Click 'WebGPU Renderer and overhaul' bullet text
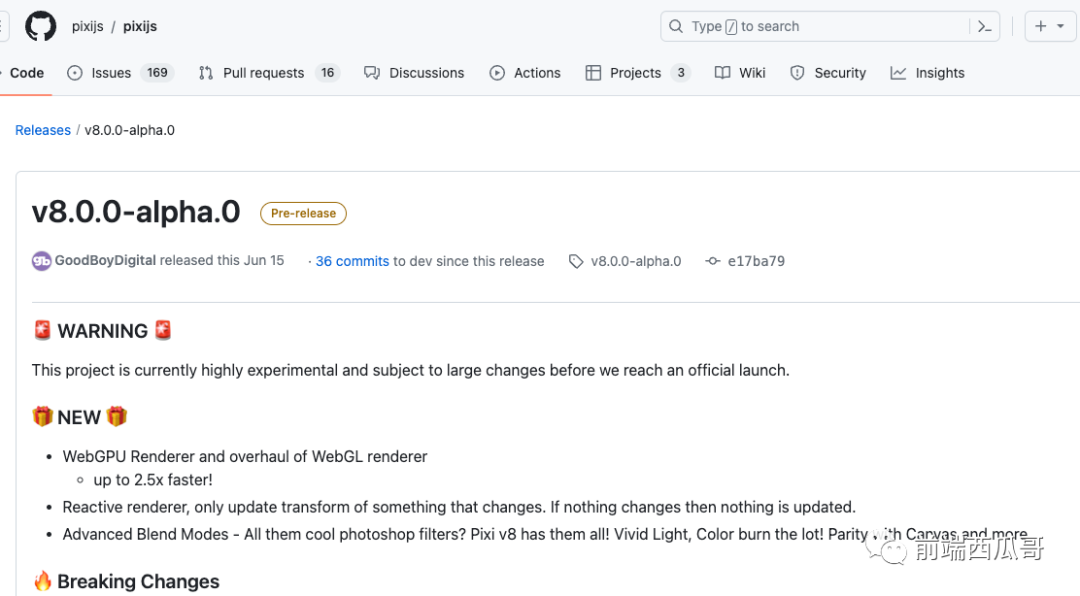 coord(245,457)
